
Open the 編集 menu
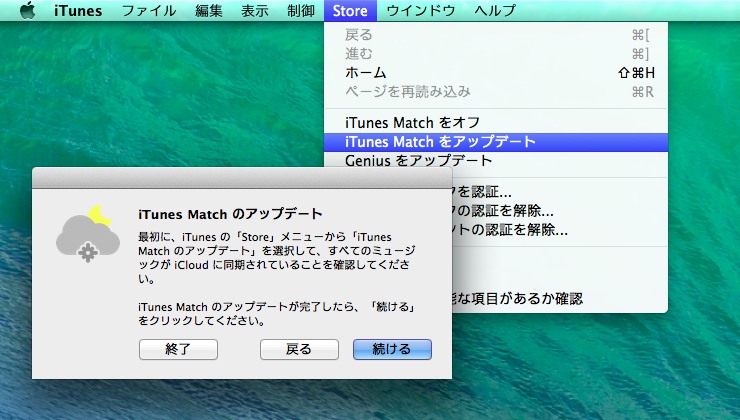(209, 10)
